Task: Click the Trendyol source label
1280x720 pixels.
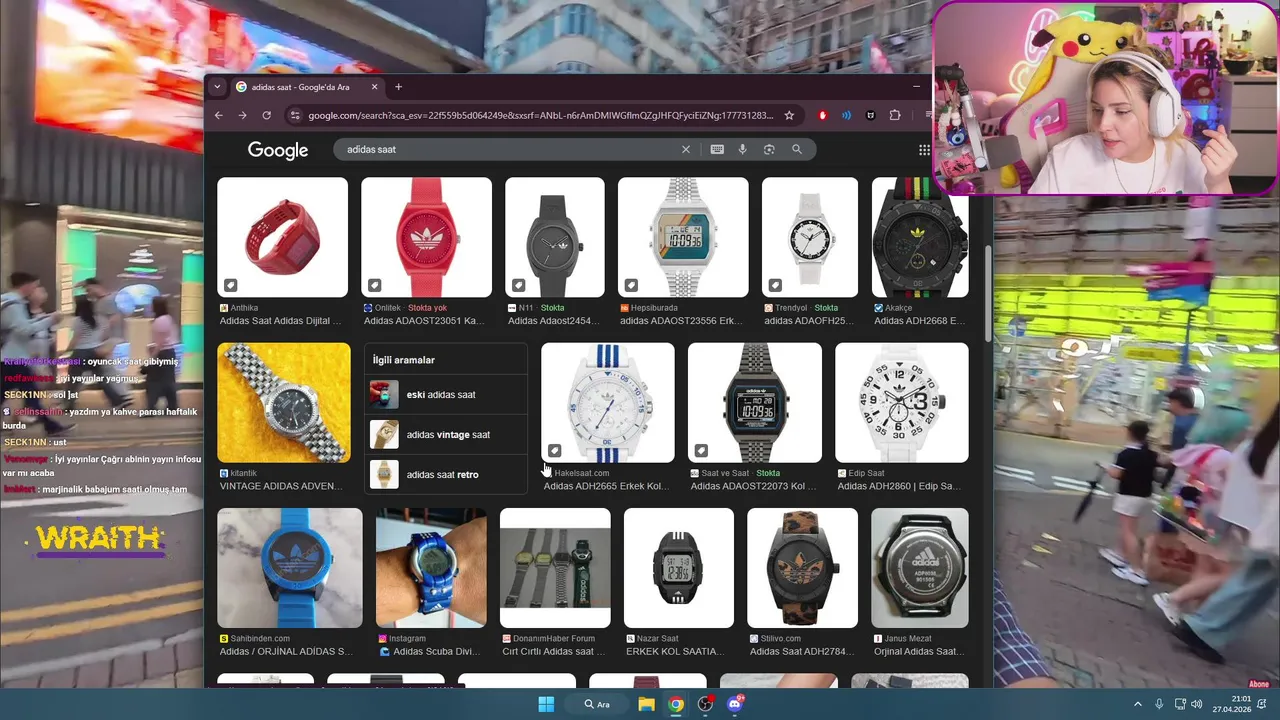Action: point(788,308)
